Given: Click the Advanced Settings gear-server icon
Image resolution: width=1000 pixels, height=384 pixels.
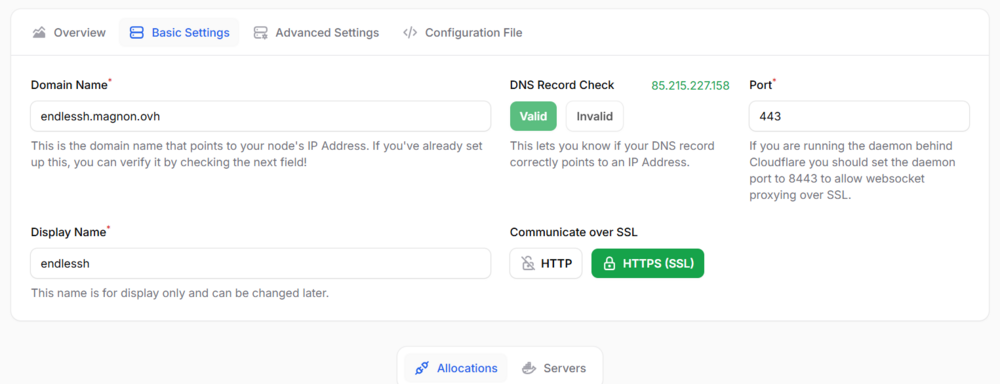Looking at the screenshot, I should point(260,33).
